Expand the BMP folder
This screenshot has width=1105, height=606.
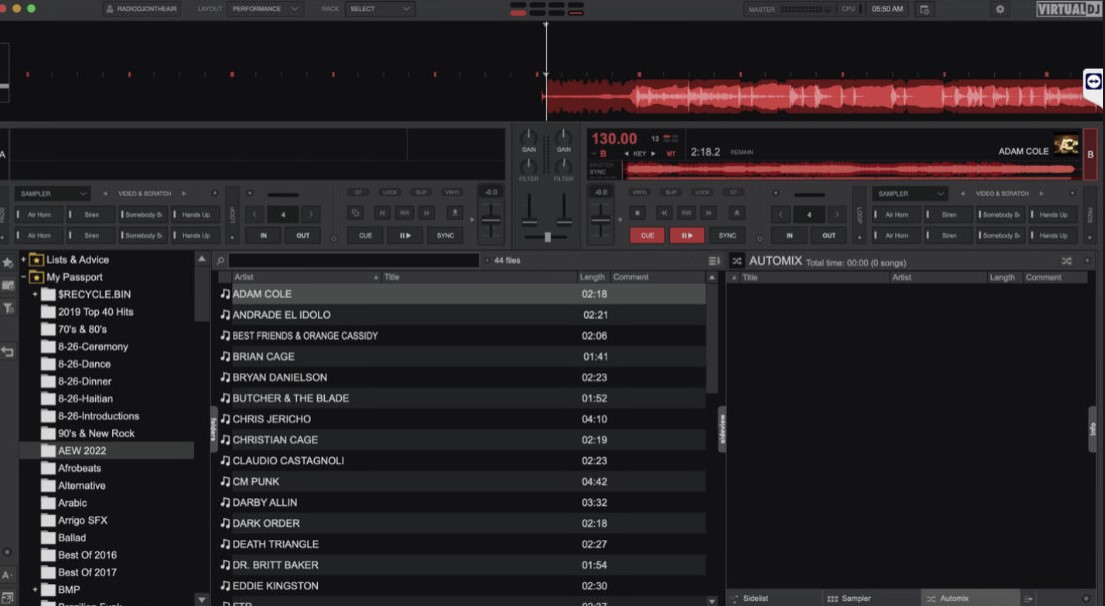[x=35, y=589]
